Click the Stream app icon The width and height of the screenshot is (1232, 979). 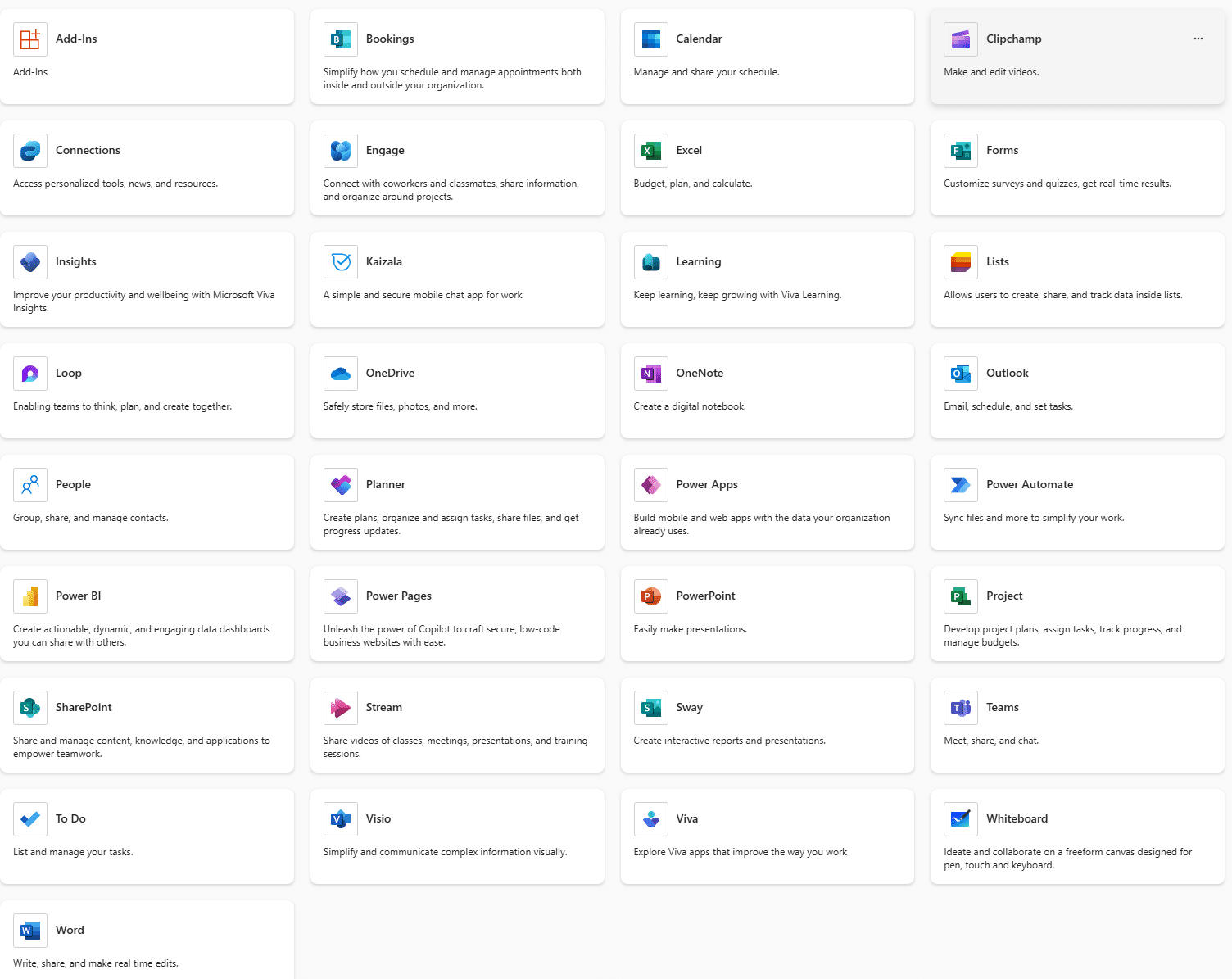[x=341, y=708]
